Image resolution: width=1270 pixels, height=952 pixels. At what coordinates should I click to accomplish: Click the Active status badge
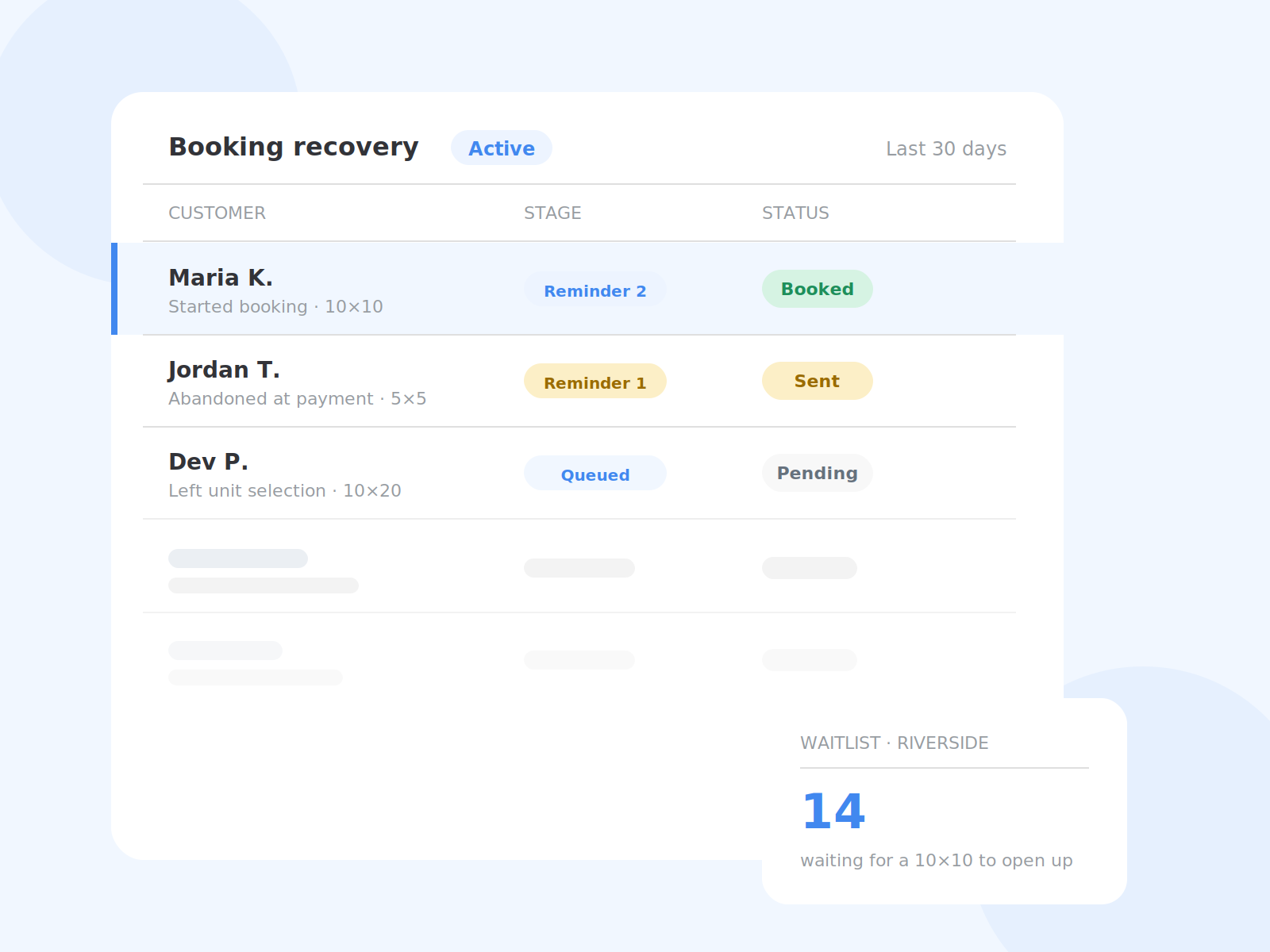pos(502,148)
